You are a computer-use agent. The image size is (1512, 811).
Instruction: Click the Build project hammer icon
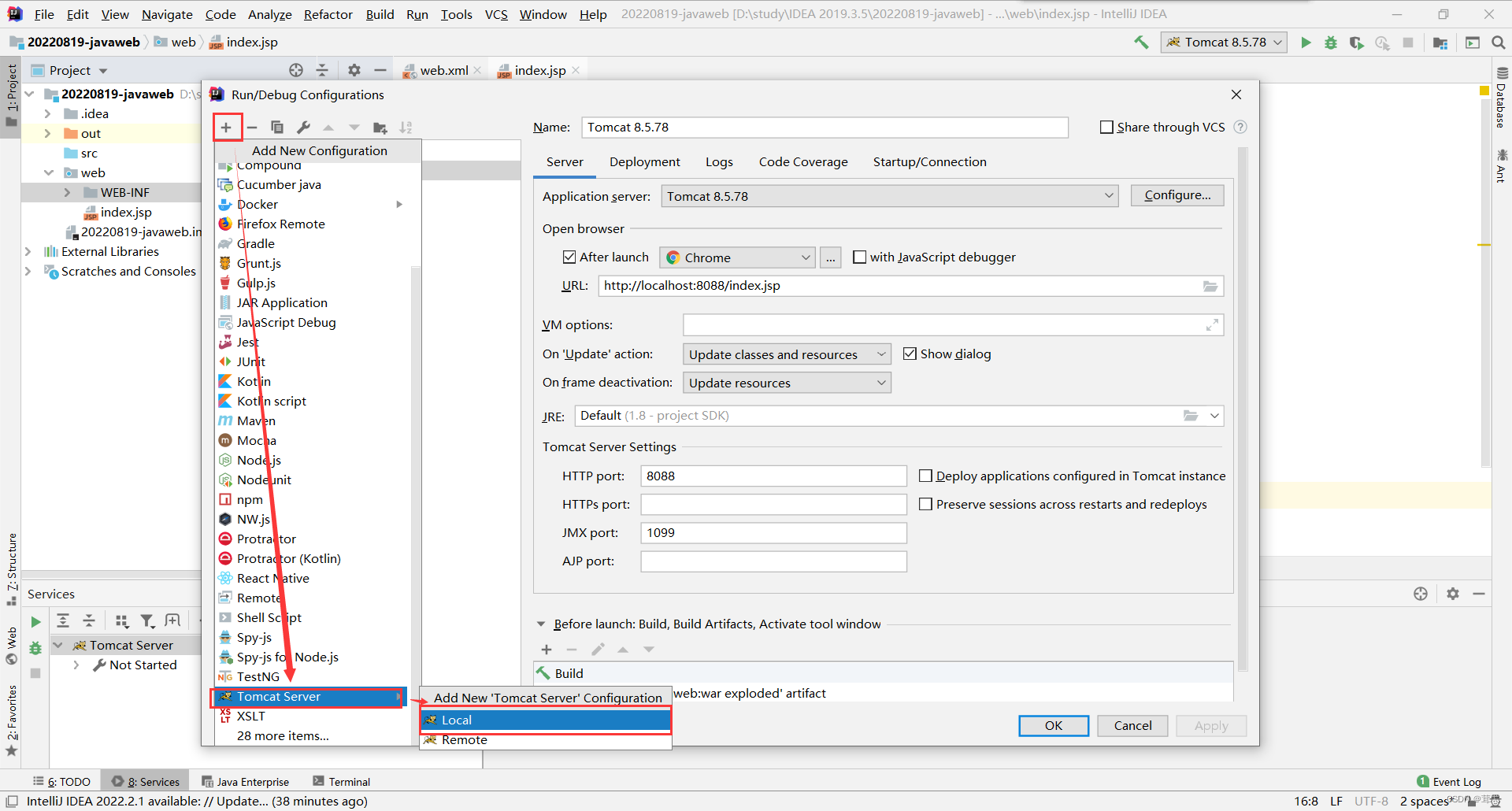coord(1141,43)
